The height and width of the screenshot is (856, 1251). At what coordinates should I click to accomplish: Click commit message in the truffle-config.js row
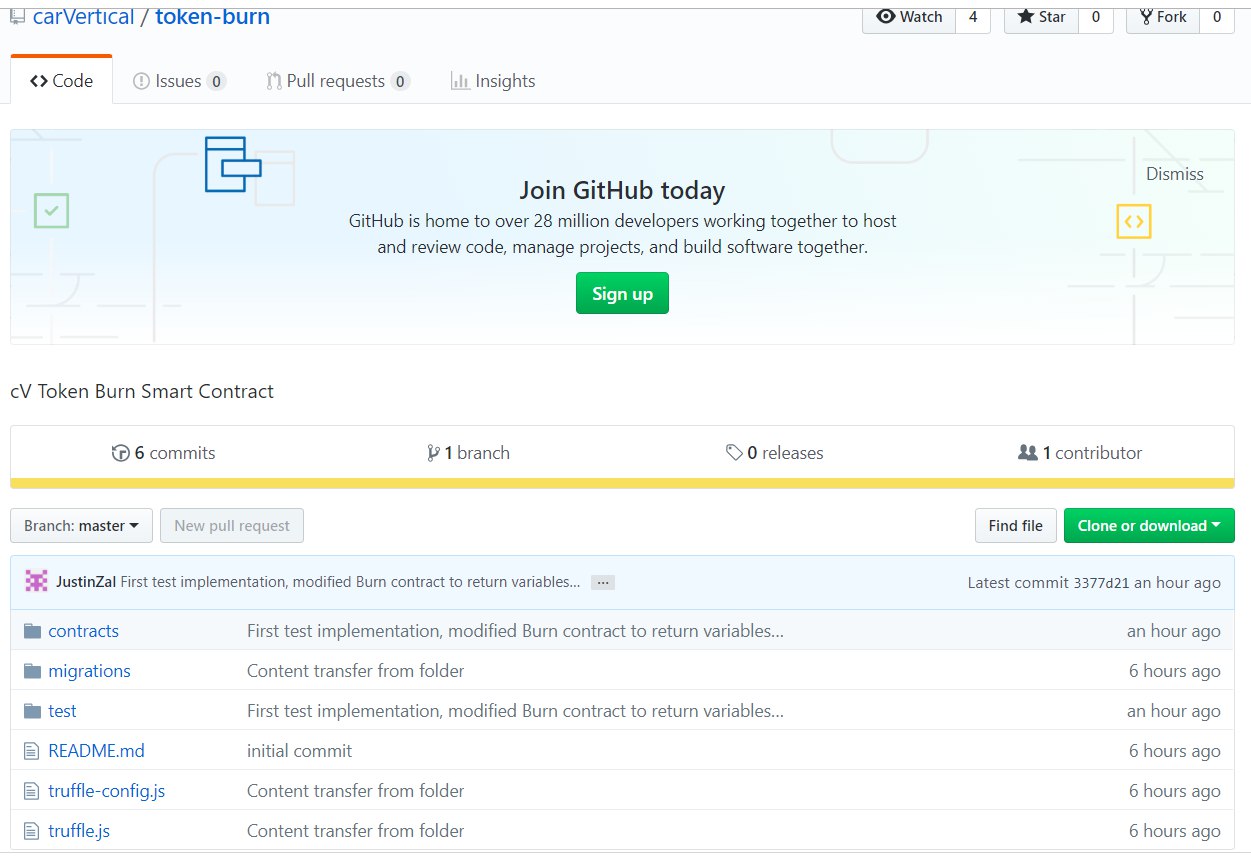(x=356, y=791)
